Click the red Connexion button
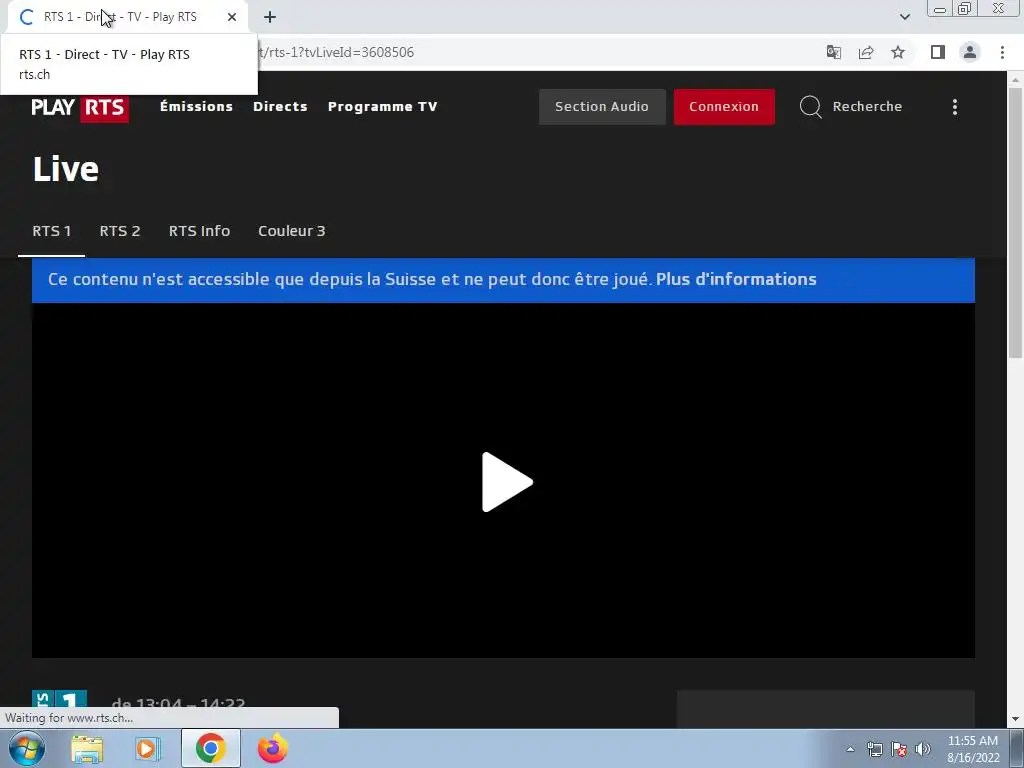The image size is (1024, 768). tap(724, 106)
